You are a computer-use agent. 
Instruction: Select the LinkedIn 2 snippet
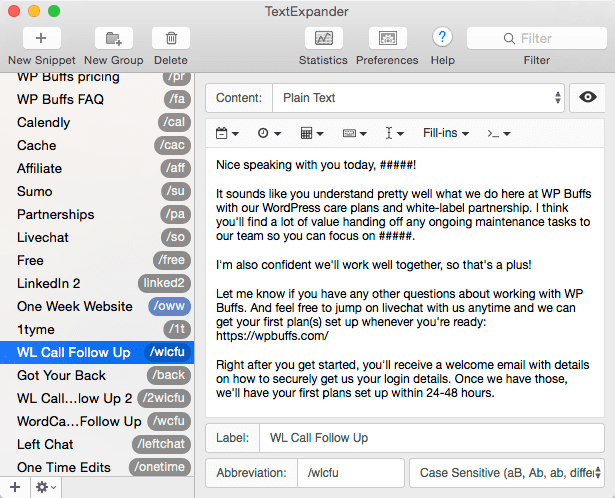[97, 283]
